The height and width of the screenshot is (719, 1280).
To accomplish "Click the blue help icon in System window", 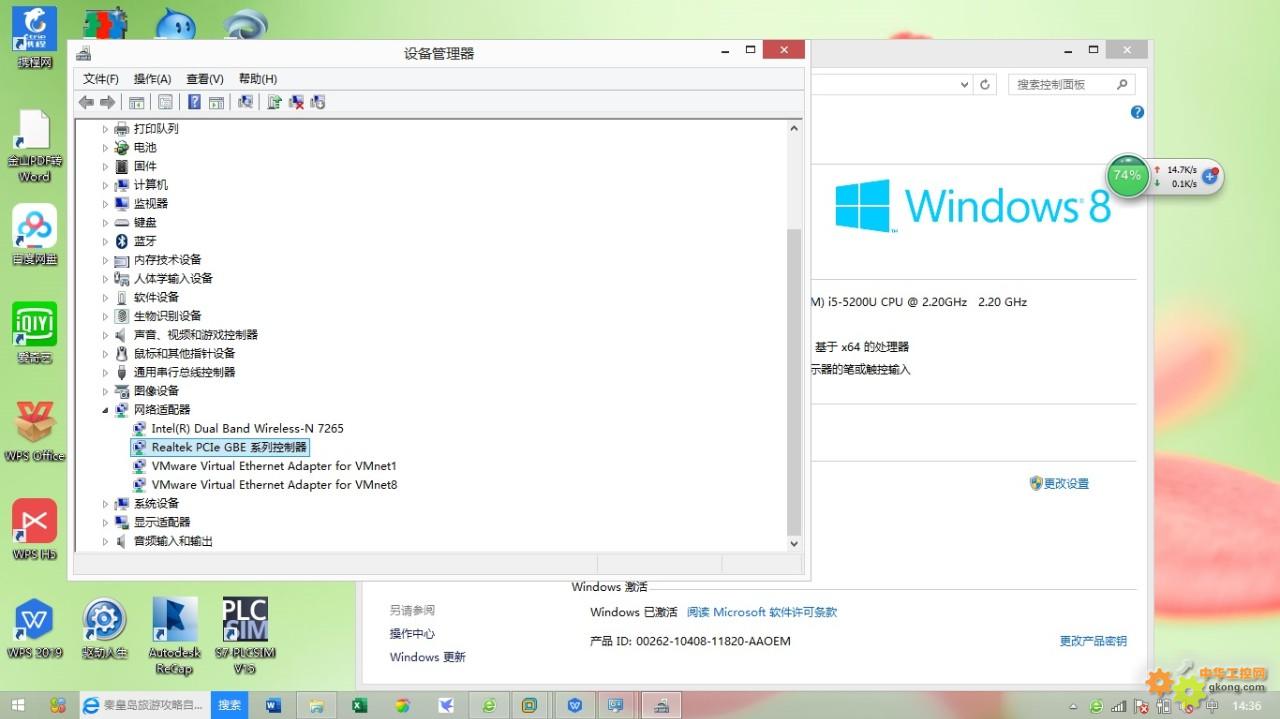I will point(1137,112).
